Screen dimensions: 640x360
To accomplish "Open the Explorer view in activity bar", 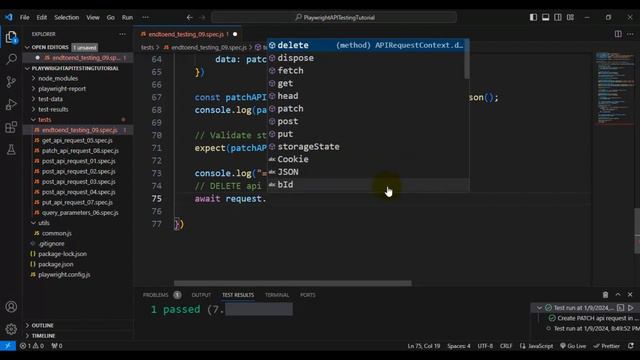I will 11,37.
